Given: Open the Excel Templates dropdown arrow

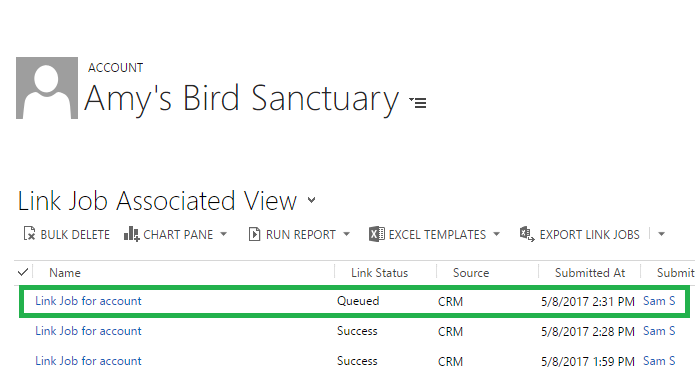Looking at the screenshot, I should (x=496, y=234).
